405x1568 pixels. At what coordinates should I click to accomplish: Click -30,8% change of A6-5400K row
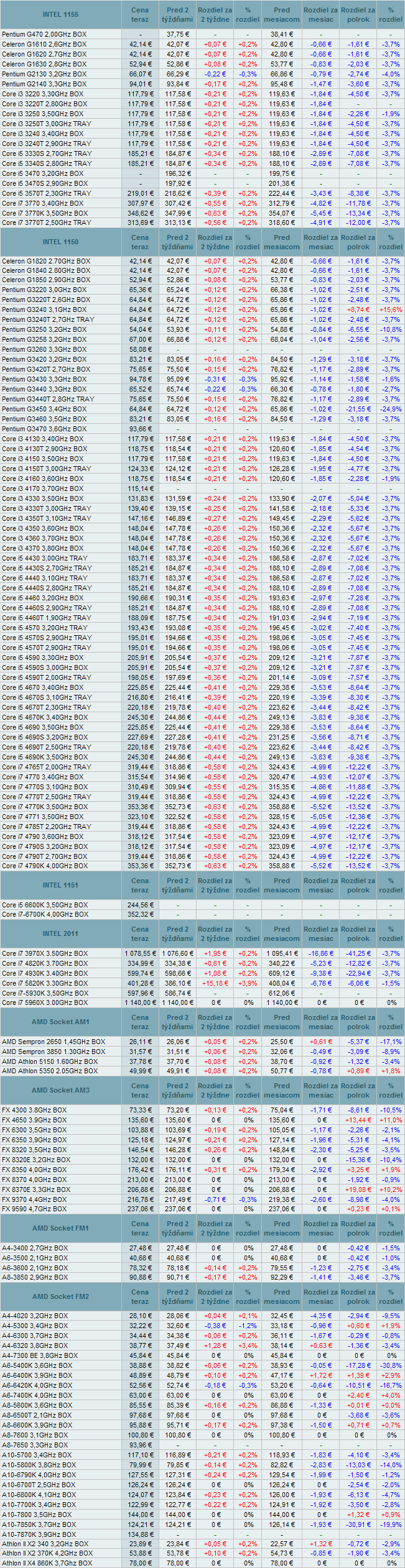(391, 1365)
